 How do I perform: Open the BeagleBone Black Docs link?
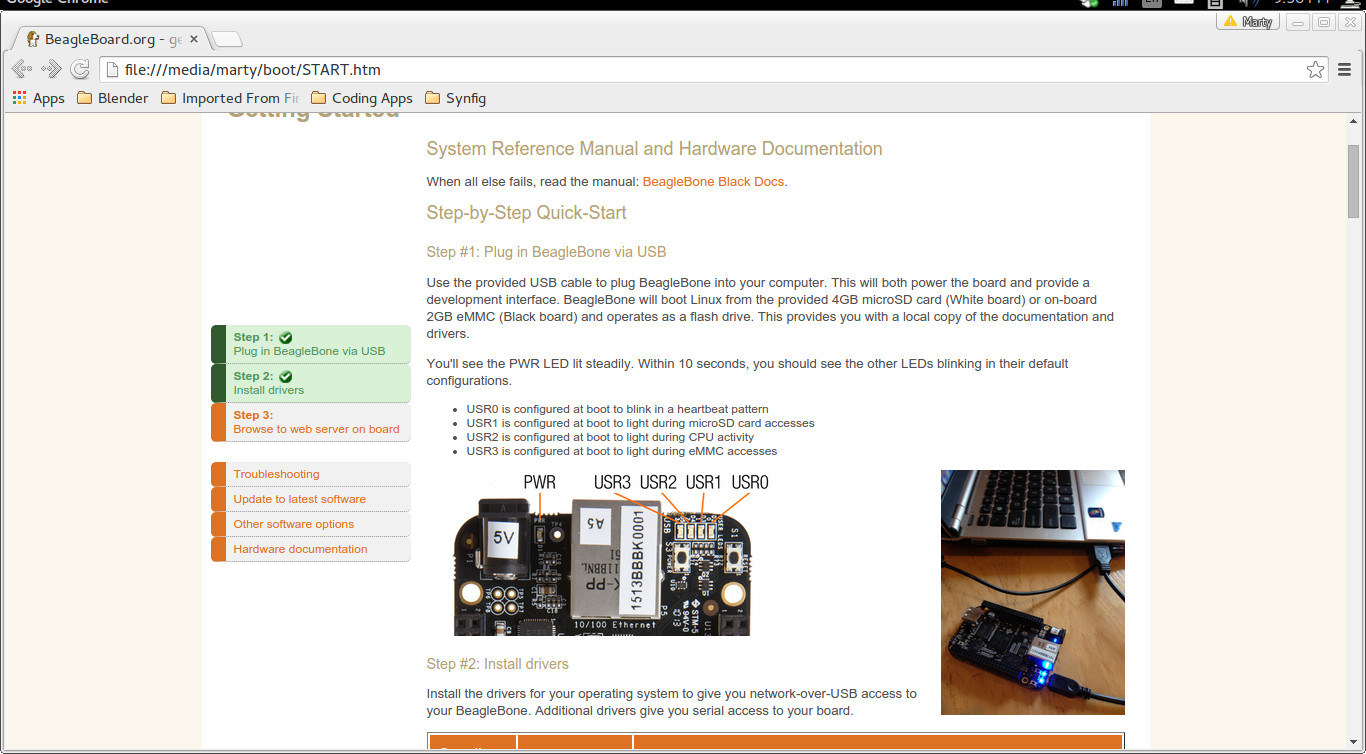pyautogui.click(x=713, y=182)
